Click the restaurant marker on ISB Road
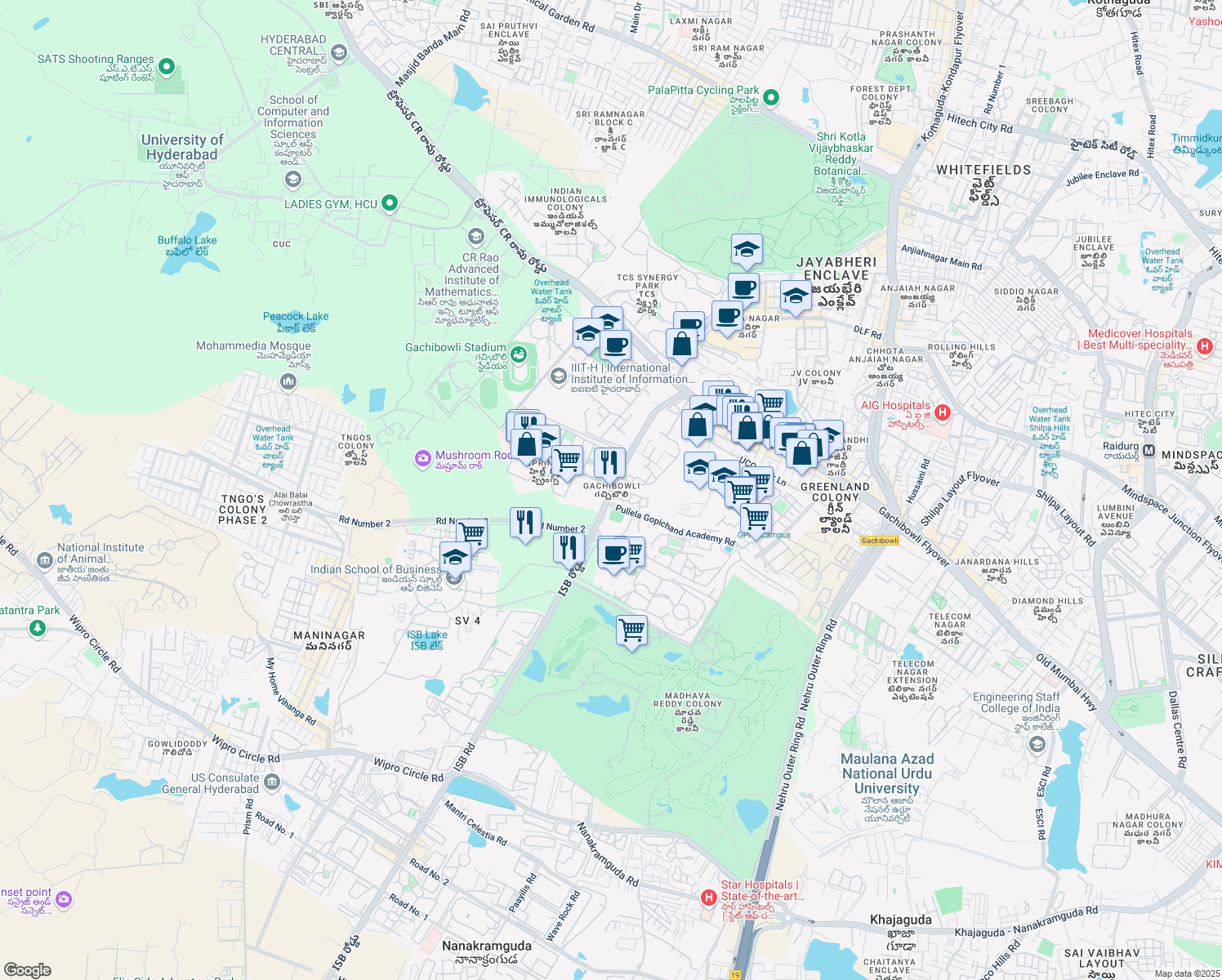The height and width of the screenshot is (980, 1222). coord(569,548)
